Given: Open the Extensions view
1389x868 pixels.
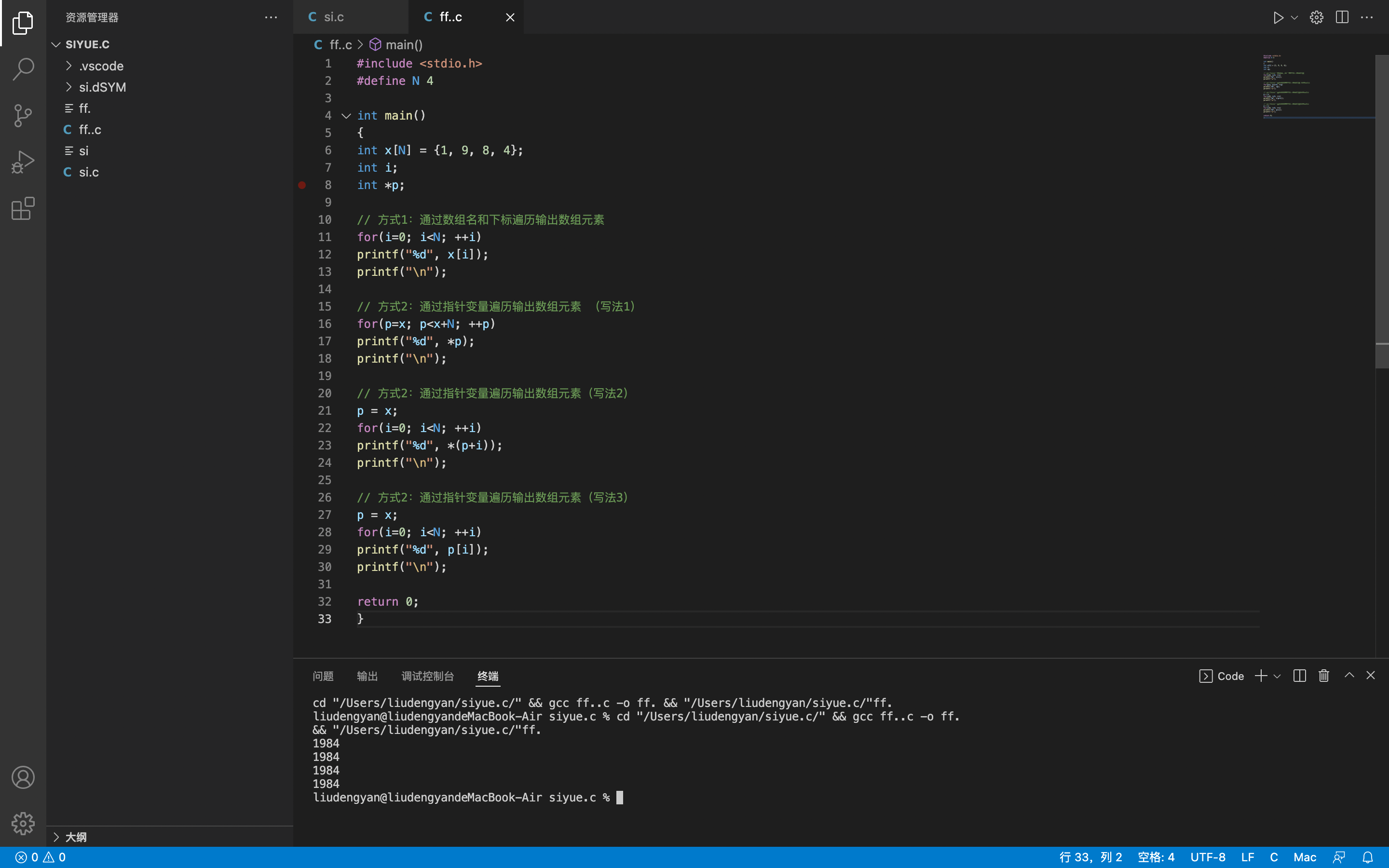Looking at the screenshot, I should click(23, 208).
